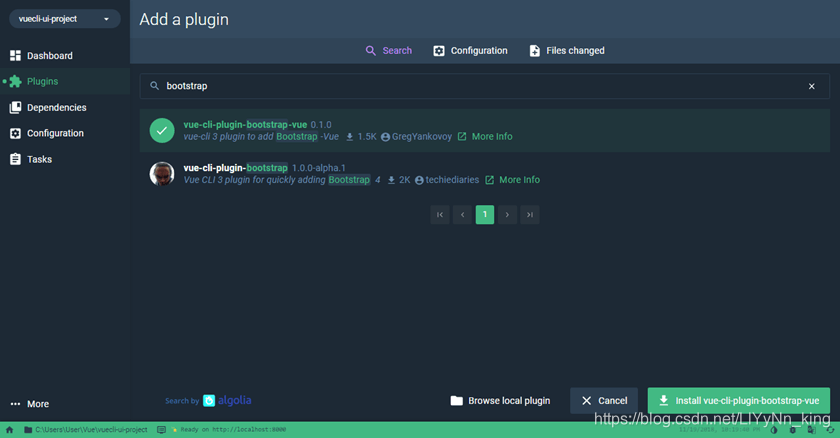
Task: Go to Dependencies section
Action: (65, 108)
